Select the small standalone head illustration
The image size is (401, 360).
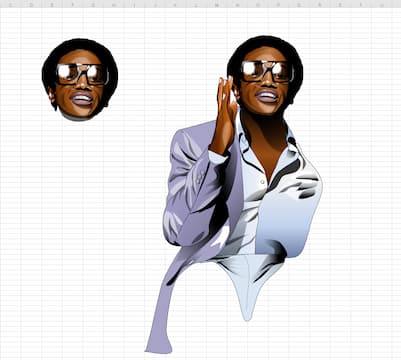(80, 79)
